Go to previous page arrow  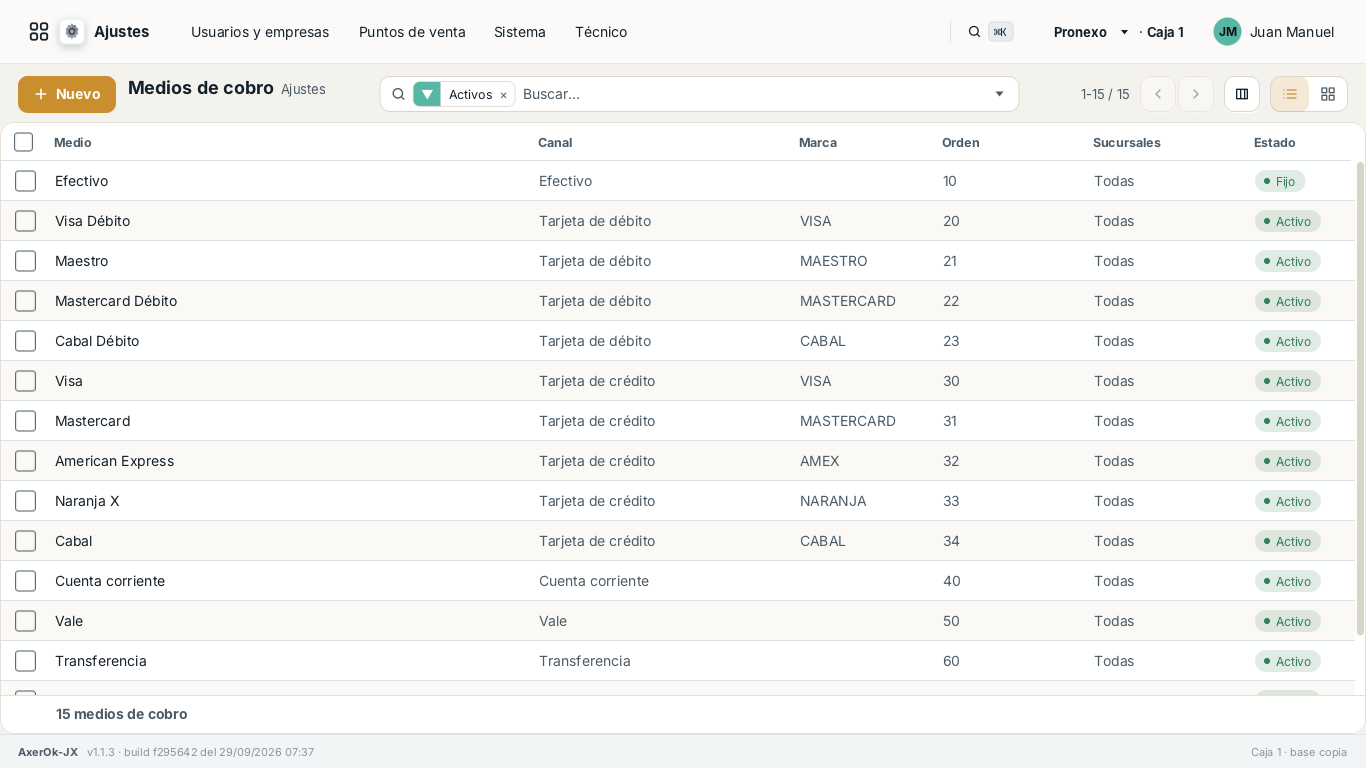point(1158,94)
